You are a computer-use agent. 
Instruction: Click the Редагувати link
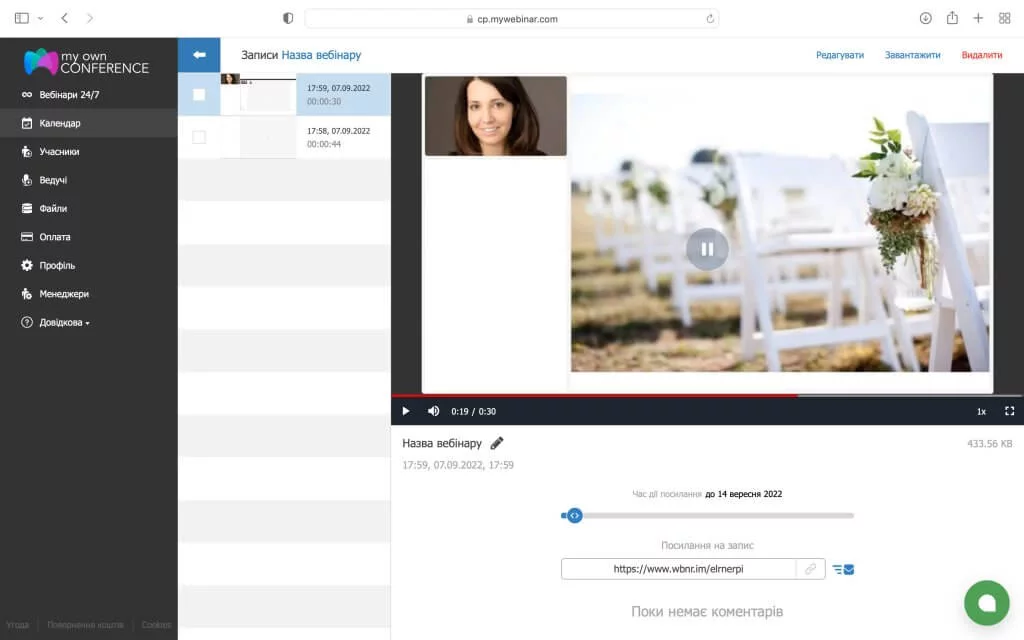tap(839, 55)
